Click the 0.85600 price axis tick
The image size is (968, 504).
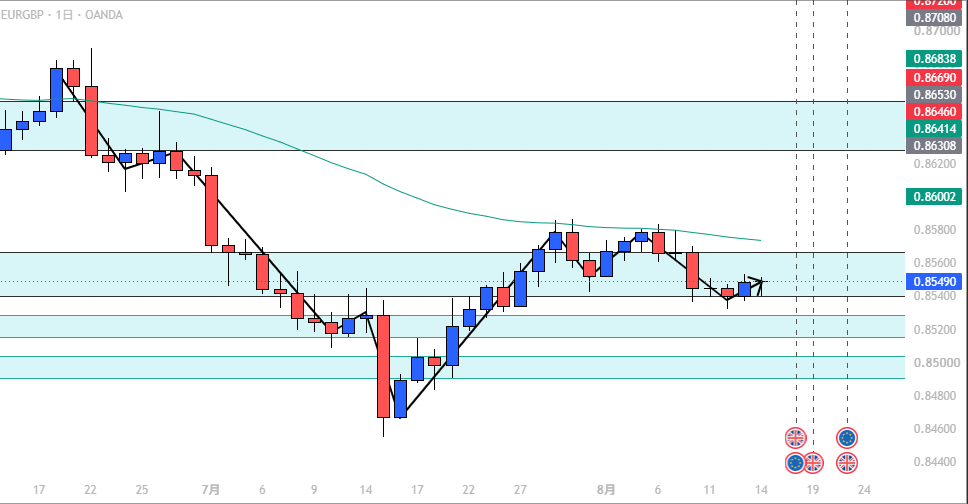click(x=937, y=262)
